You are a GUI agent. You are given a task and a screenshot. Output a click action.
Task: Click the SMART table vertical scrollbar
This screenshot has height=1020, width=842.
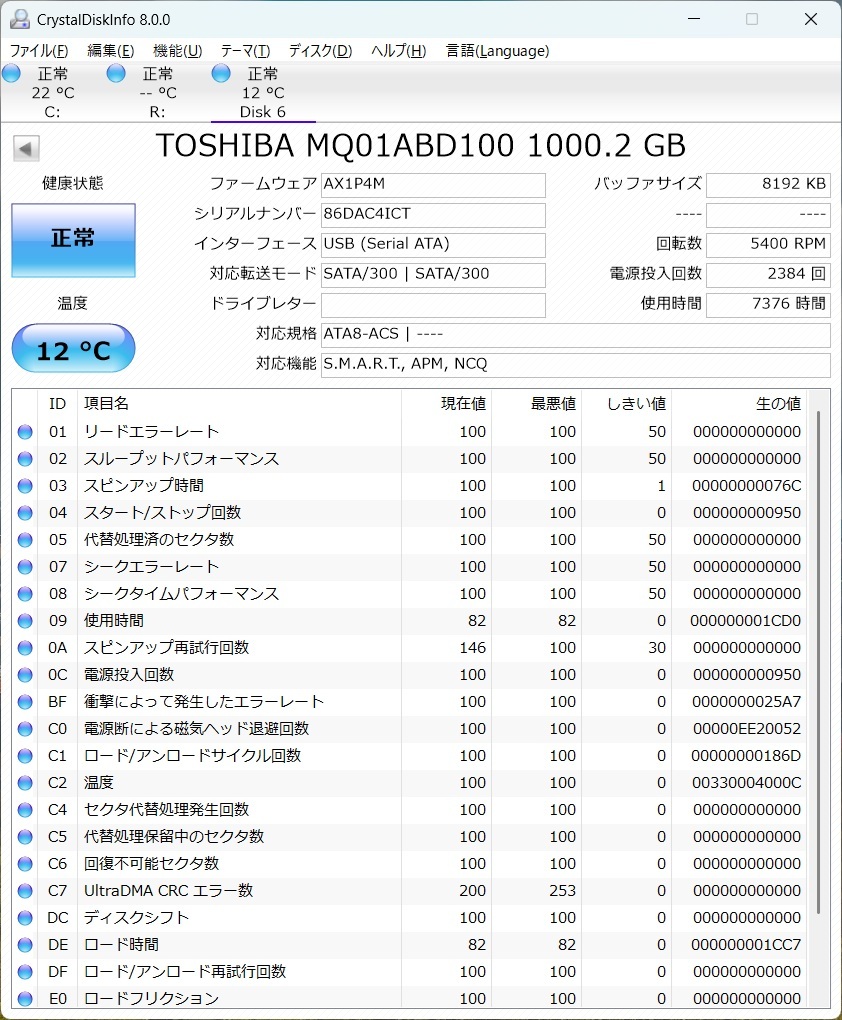click(819, 662)
